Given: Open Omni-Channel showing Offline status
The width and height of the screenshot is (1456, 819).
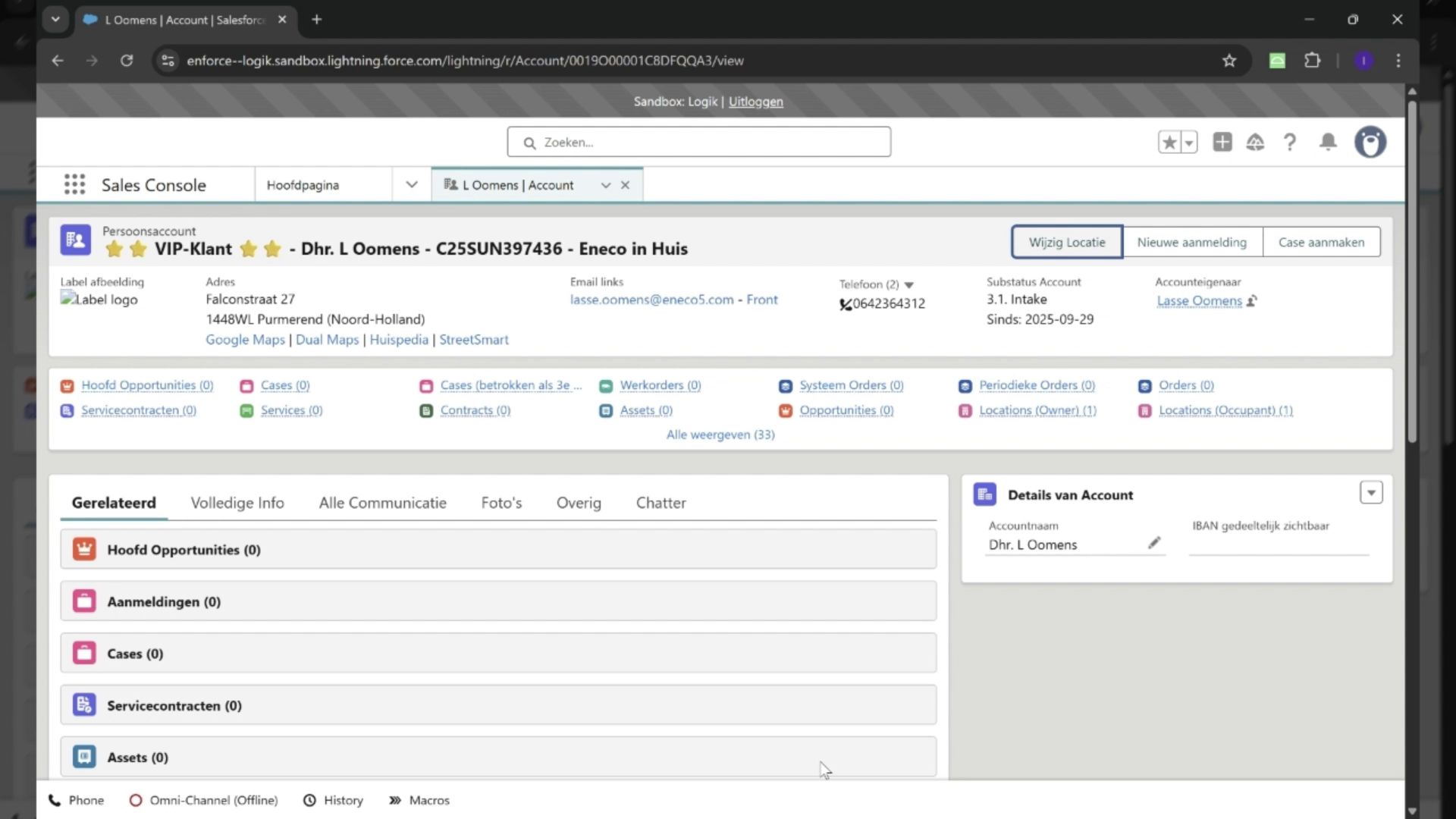Looking at the screenshot, I should [x=202, y=799].
